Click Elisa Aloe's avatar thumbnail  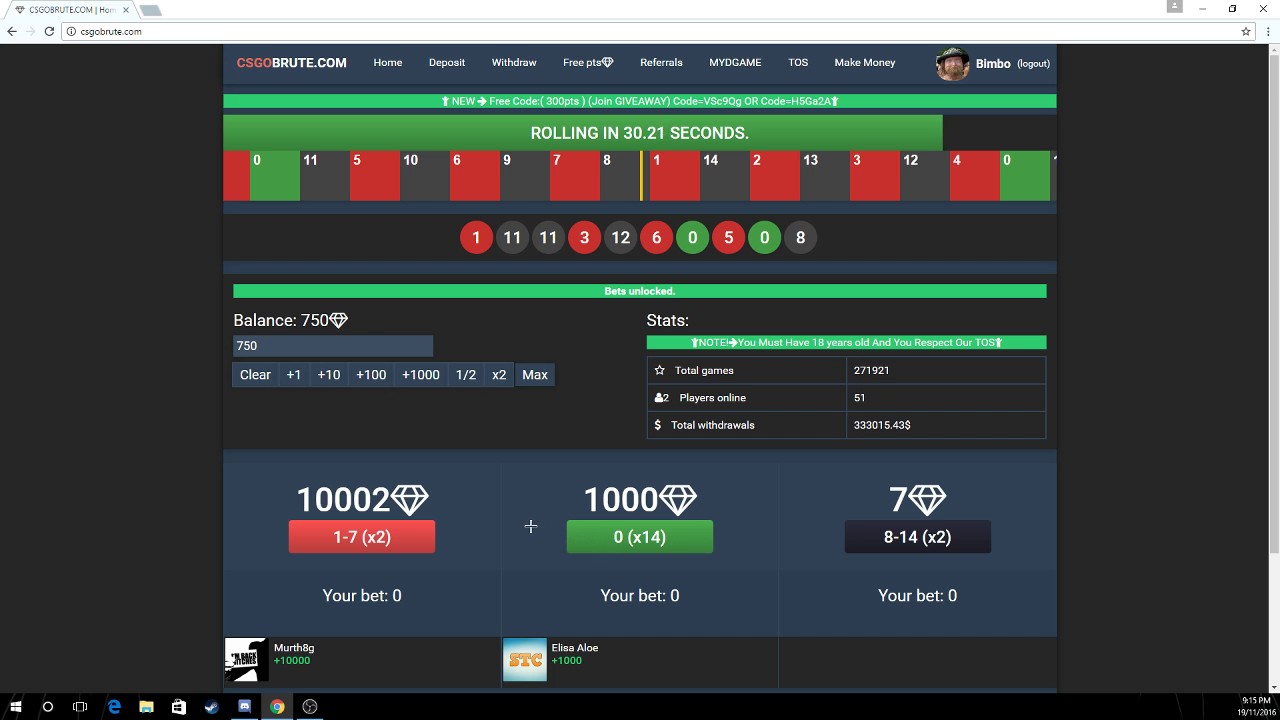(x=525, y=660)
